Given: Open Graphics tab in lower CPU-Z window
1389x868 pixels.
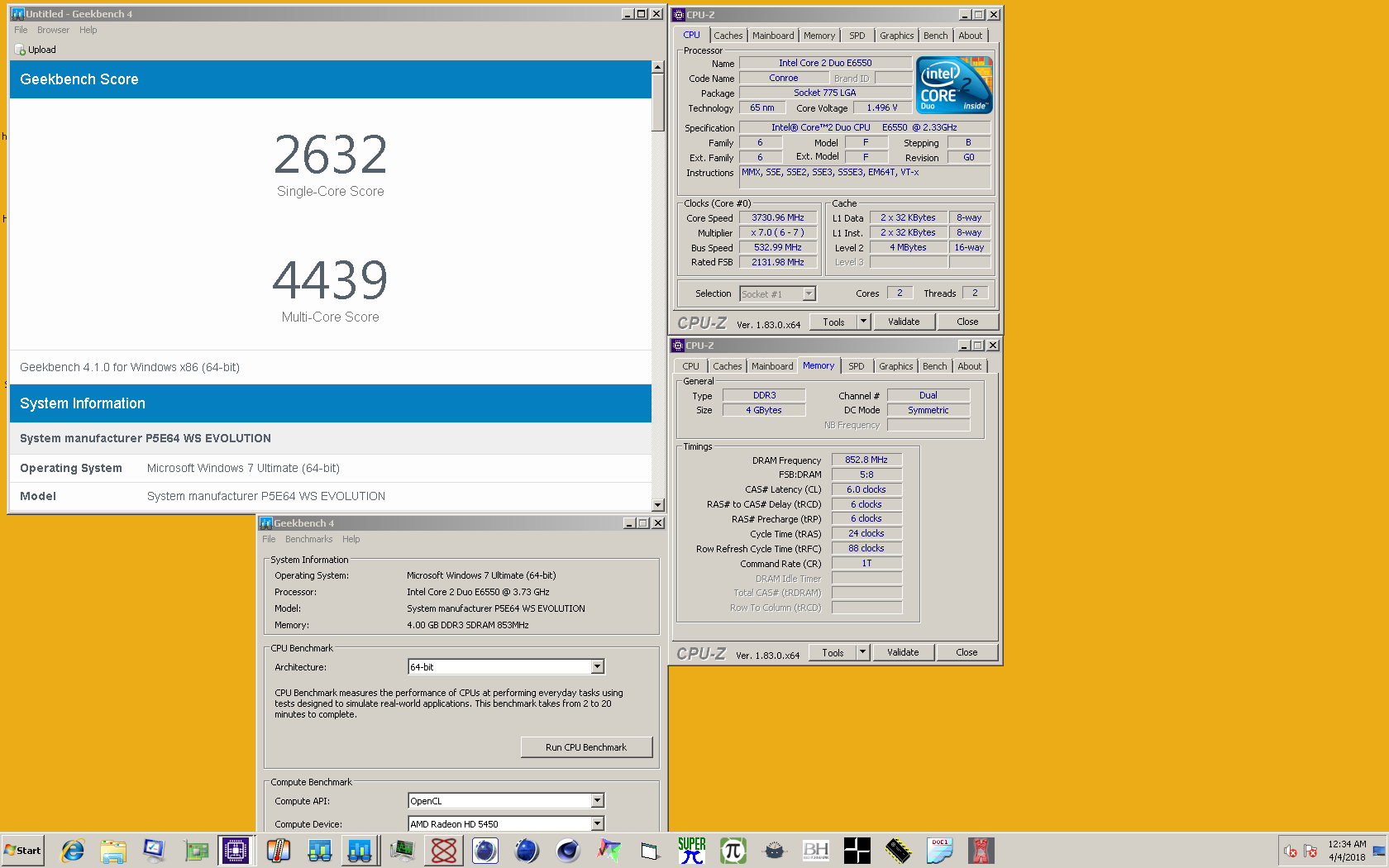Looking at the screenshot, I should point(896,366).
